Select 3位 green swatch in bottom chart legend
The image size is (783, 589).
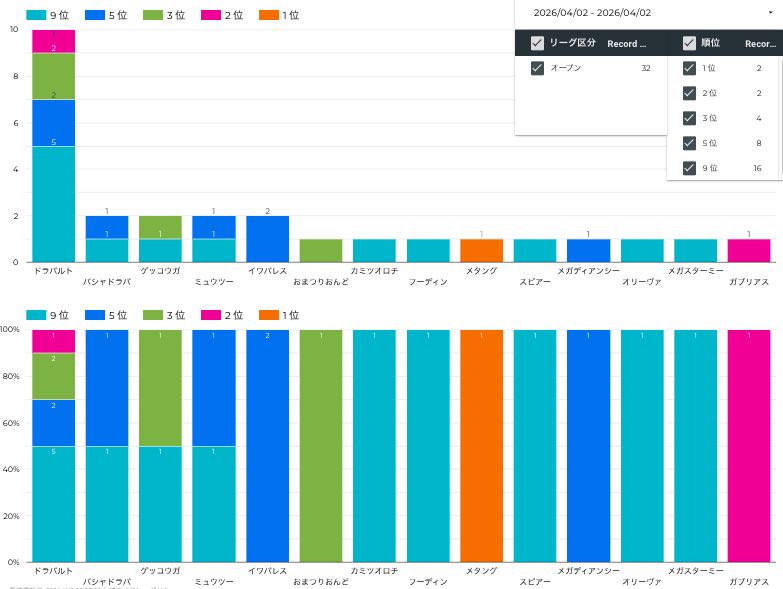152,315
